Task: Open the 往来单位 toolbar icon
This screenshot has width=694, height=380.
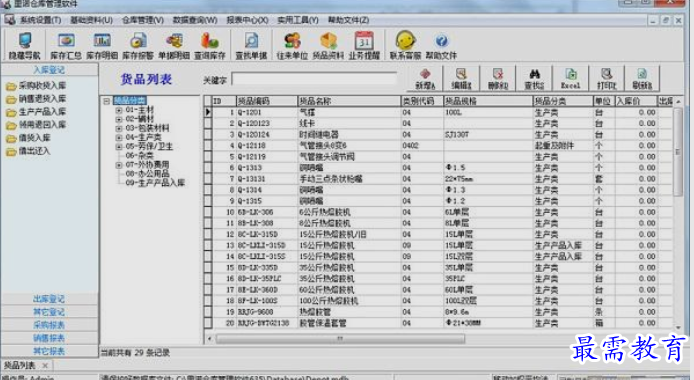Action: pos(292,46)
